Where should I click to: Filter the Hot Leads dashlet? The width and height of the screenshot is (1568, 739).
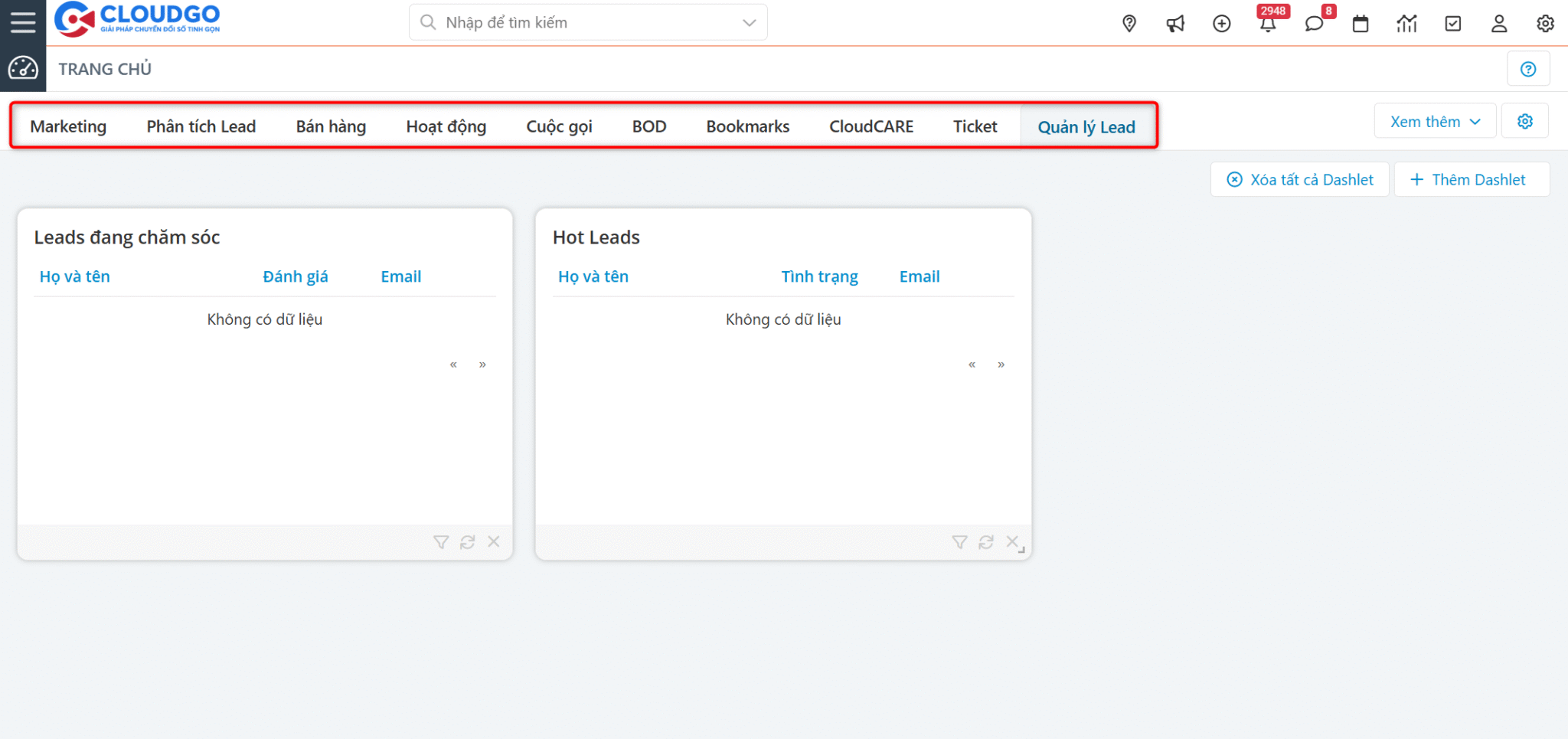pos(959,542)
